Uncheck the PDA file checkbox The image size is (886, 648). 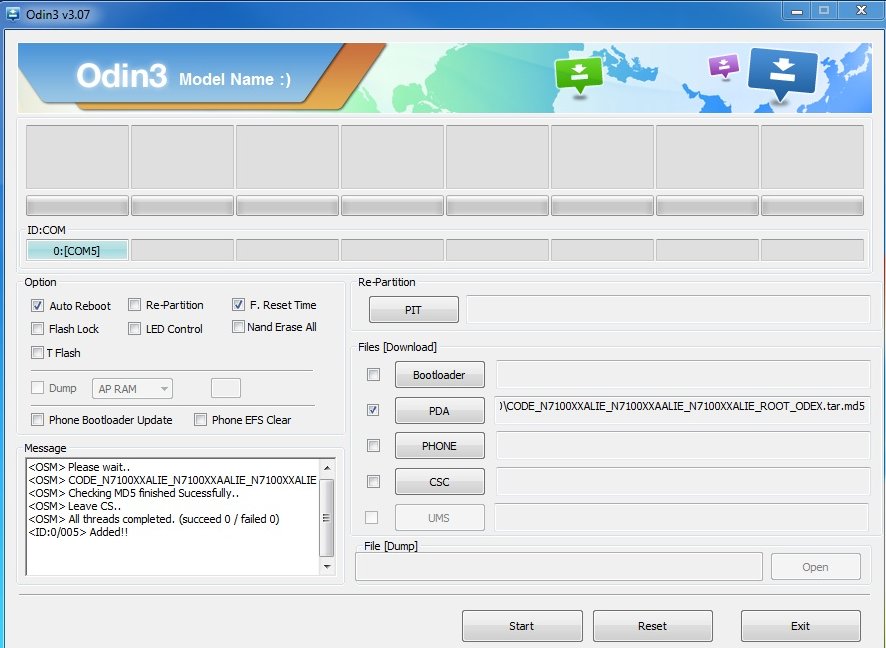click(x=373, y=410)
